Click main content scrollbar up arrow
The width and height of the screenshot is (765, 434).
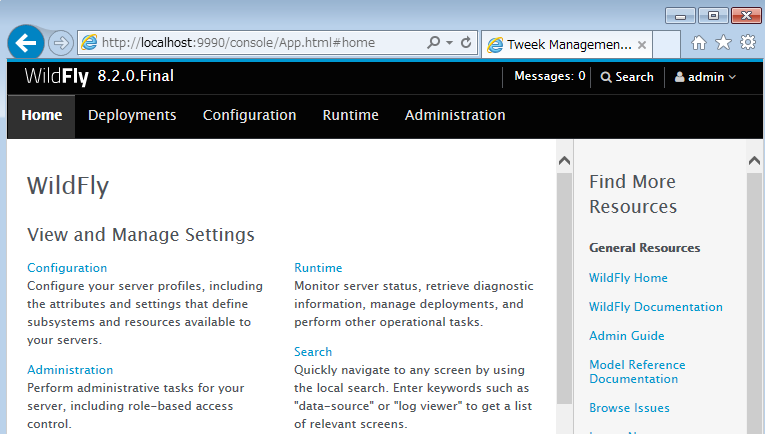tap(564, 160)
